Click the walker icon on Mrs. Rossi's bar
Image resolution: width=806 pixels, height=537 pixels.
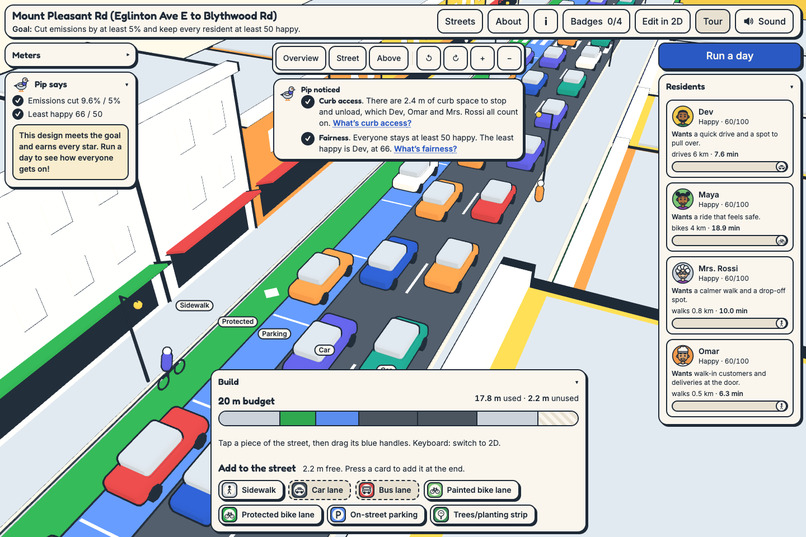pos(781,323)
